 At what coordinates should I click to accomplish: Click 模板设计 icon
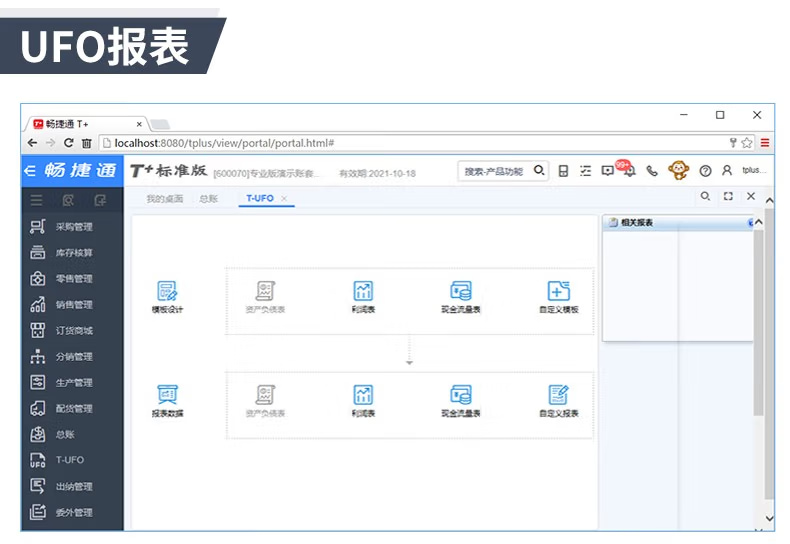[x=167, y=297]
